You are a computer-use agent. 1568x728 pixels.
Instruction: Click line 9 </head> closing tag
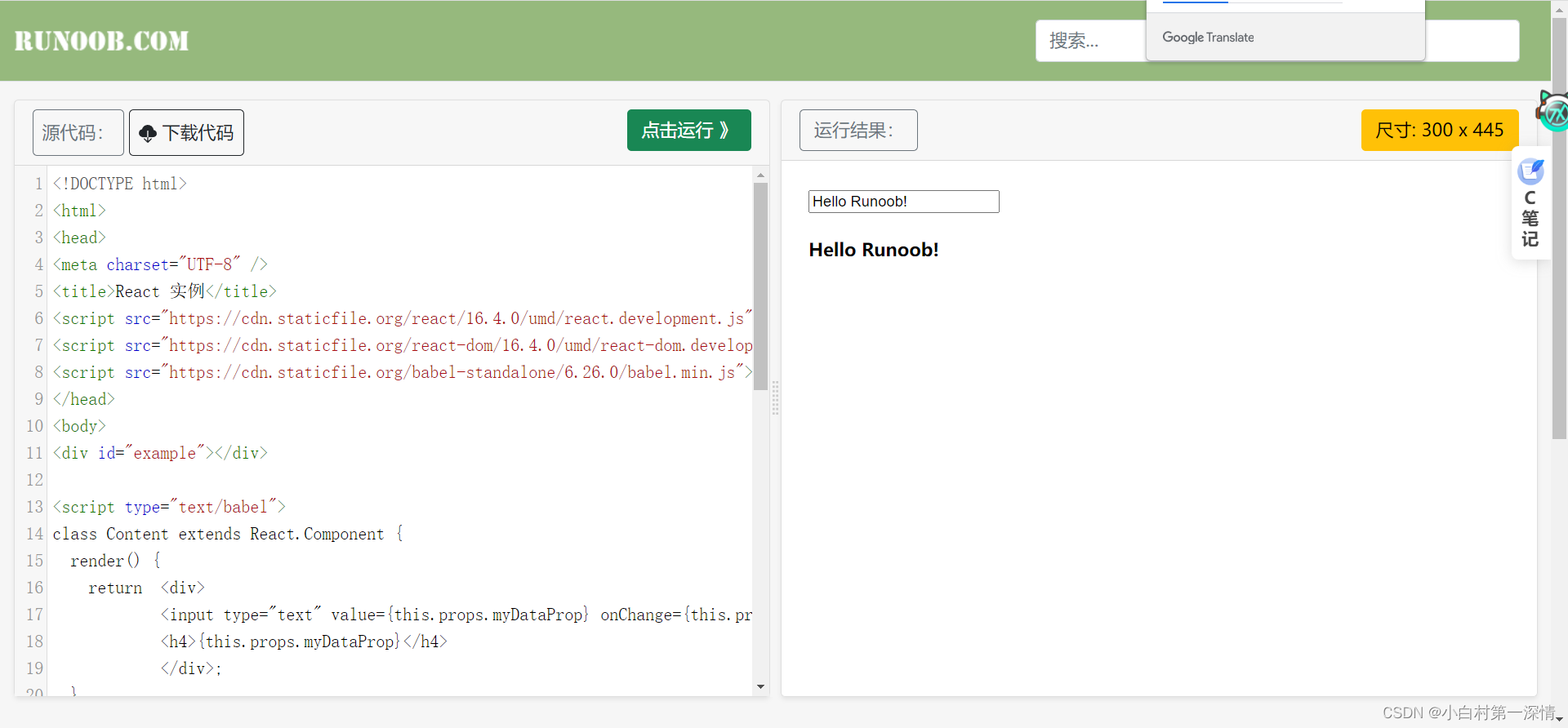coord(84,399)
